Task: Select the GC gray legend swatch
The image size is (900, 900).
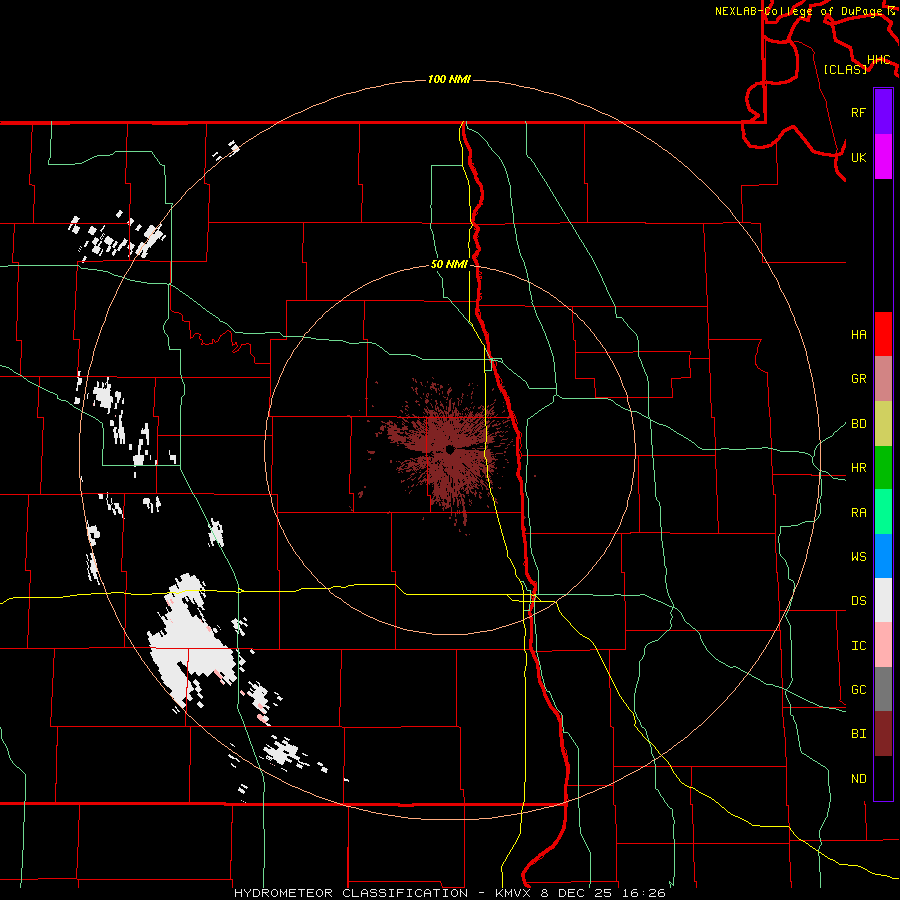Action: 883,689
